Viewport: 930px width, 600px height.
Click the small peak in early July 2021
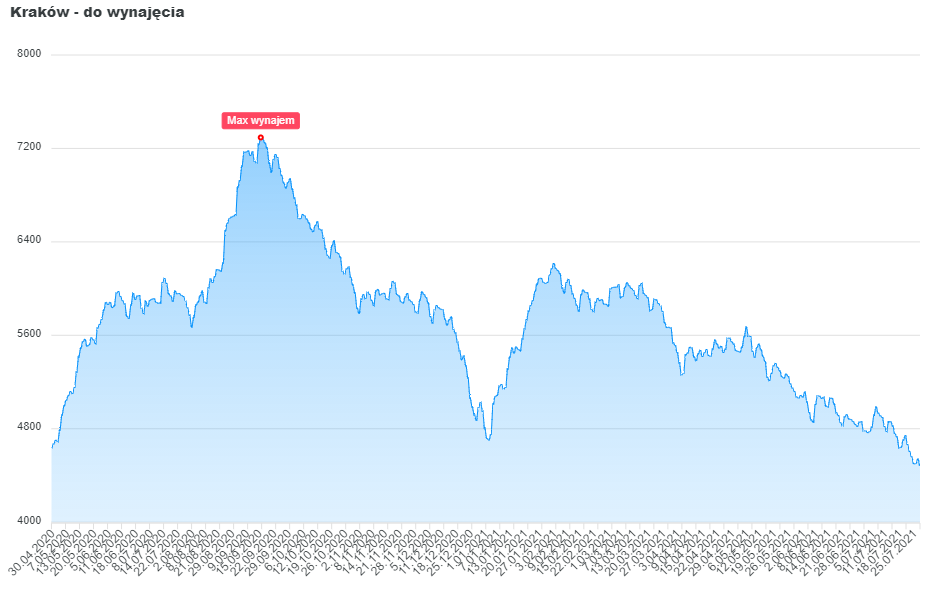coord(876,407)
